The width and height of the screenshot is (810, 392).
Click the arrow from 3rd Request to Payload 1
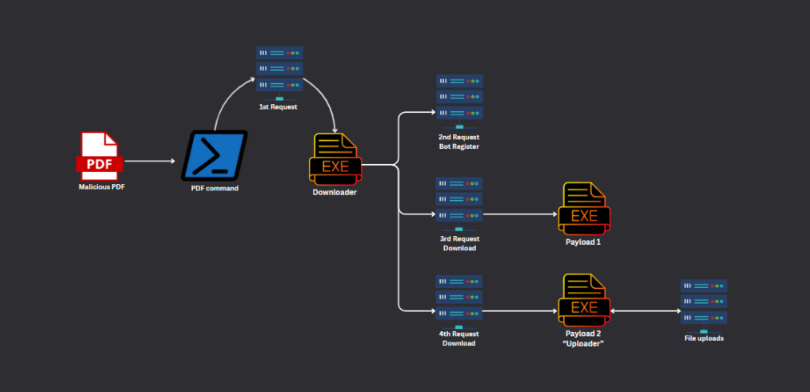[x=520, y=214]
